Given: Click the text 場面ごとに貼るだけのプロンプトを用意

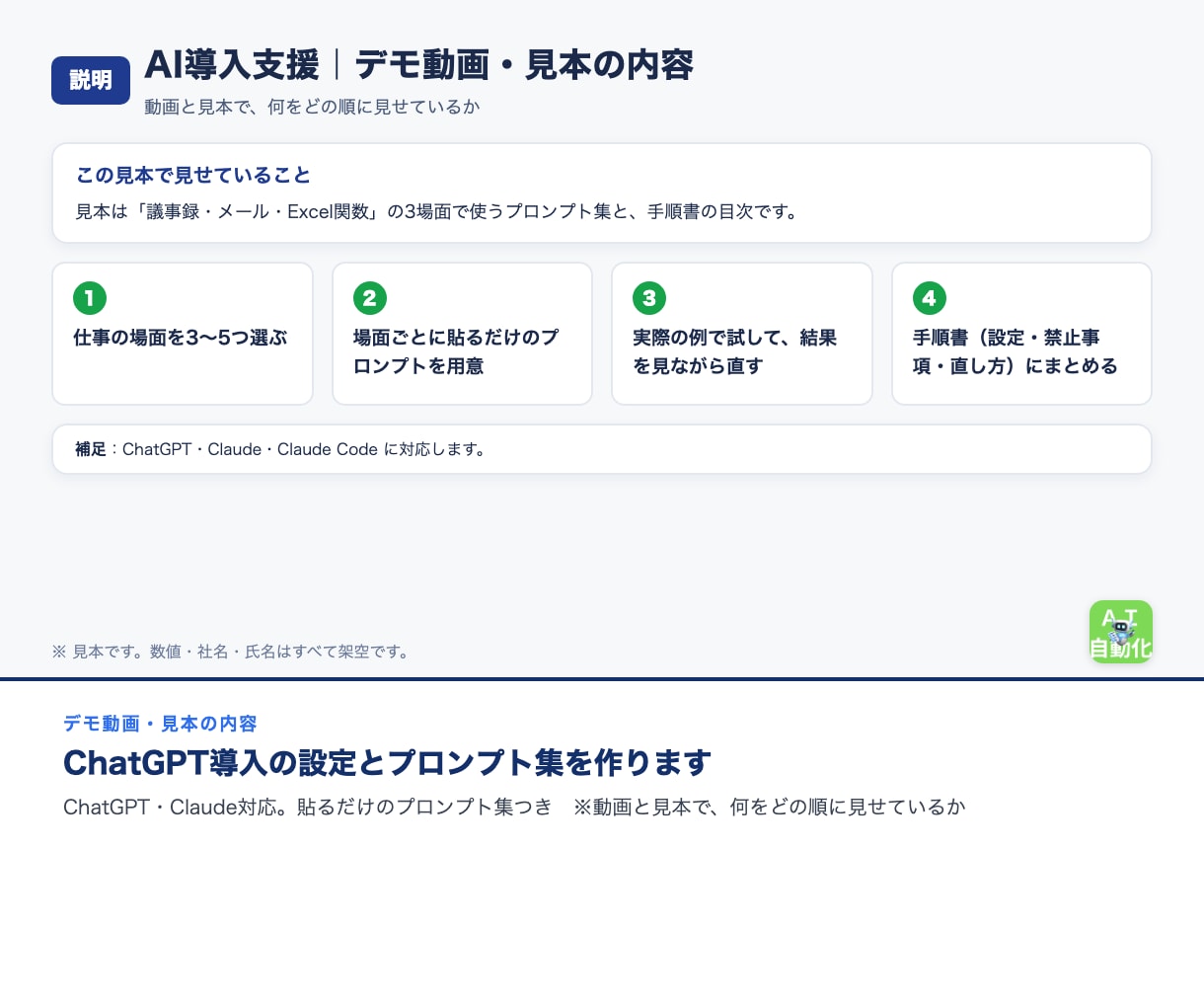Looking at the screenshot, I should (456, 351).
